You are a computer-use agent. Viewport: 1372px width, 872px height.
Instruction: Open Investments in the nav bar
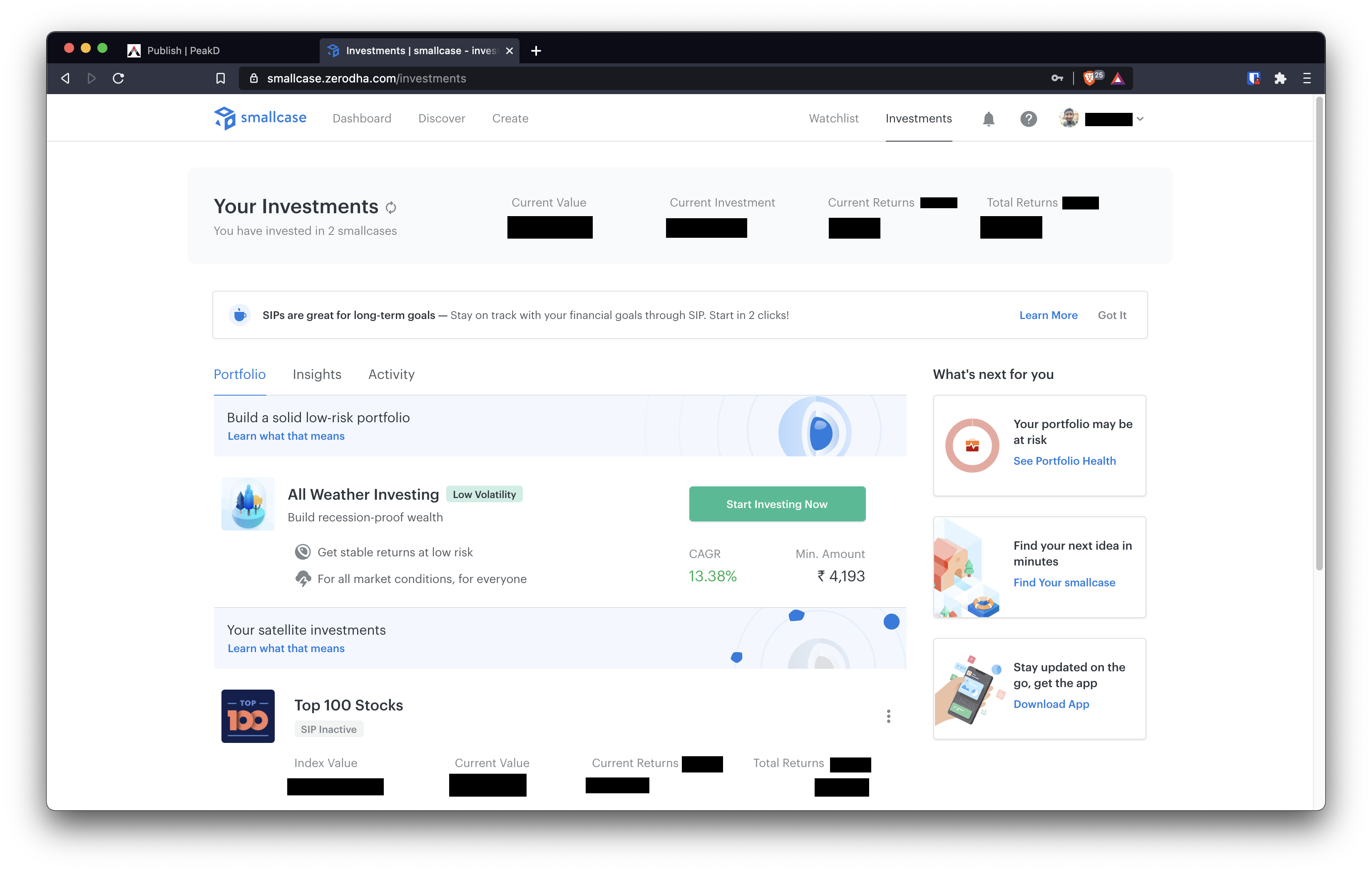918,118
